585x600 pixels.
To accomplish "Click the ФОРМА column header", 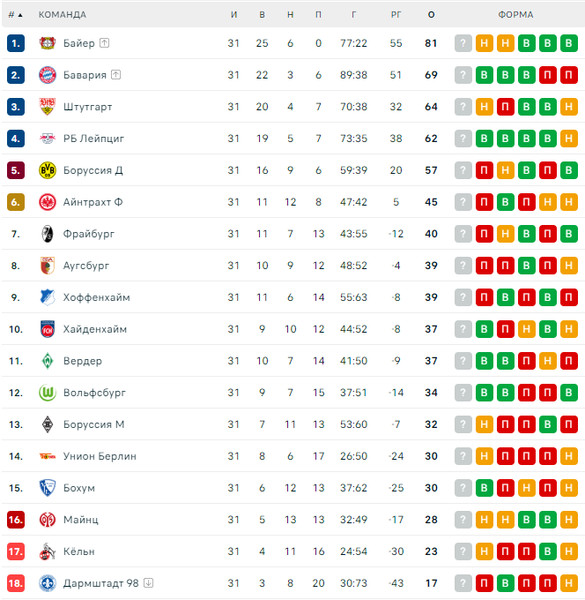I will point(516,15).
